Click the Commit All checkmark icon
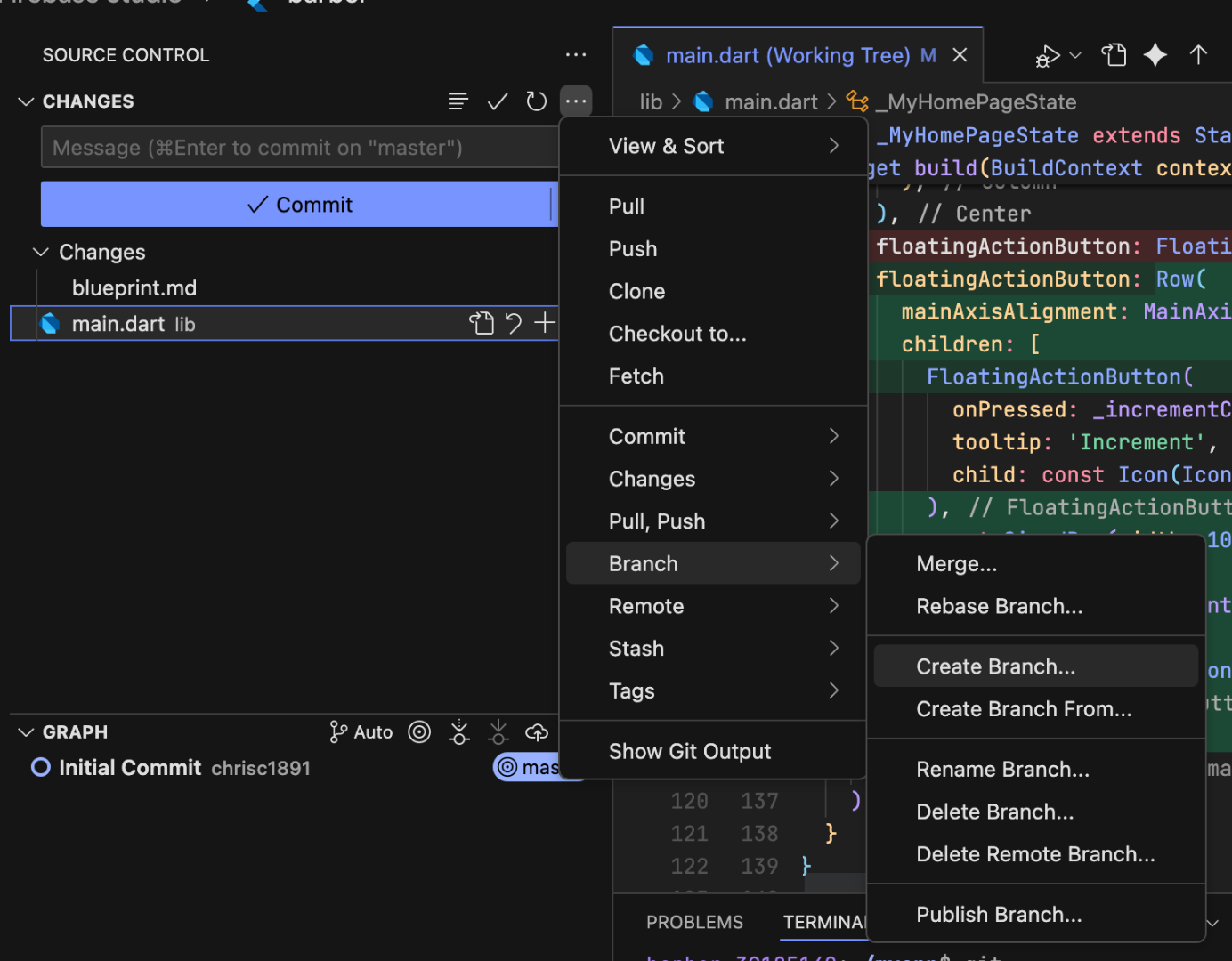The height and width of the screenshot is (961, 1232). [498, 101]
